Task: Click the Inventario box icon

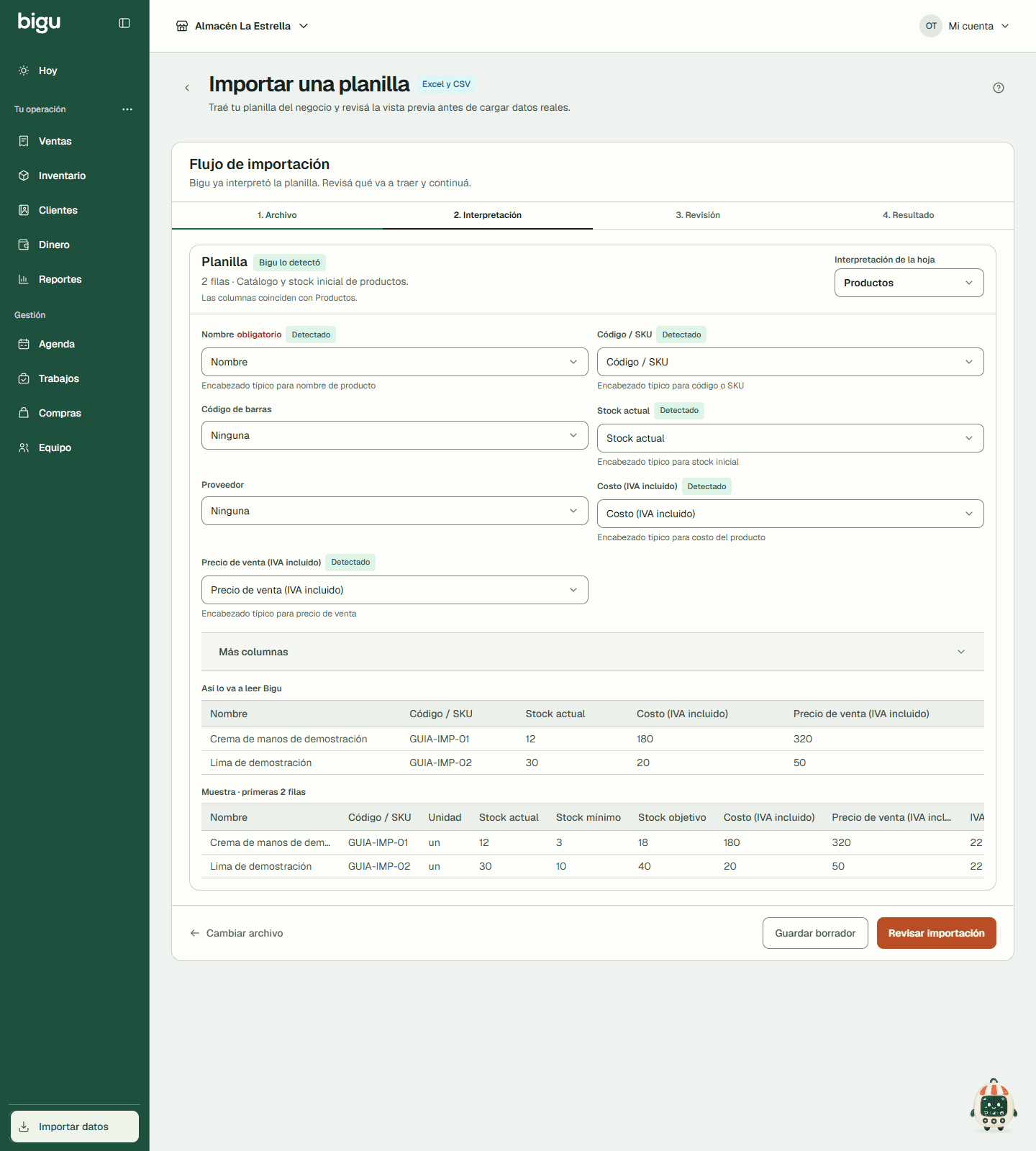Action: coord(24,176)
